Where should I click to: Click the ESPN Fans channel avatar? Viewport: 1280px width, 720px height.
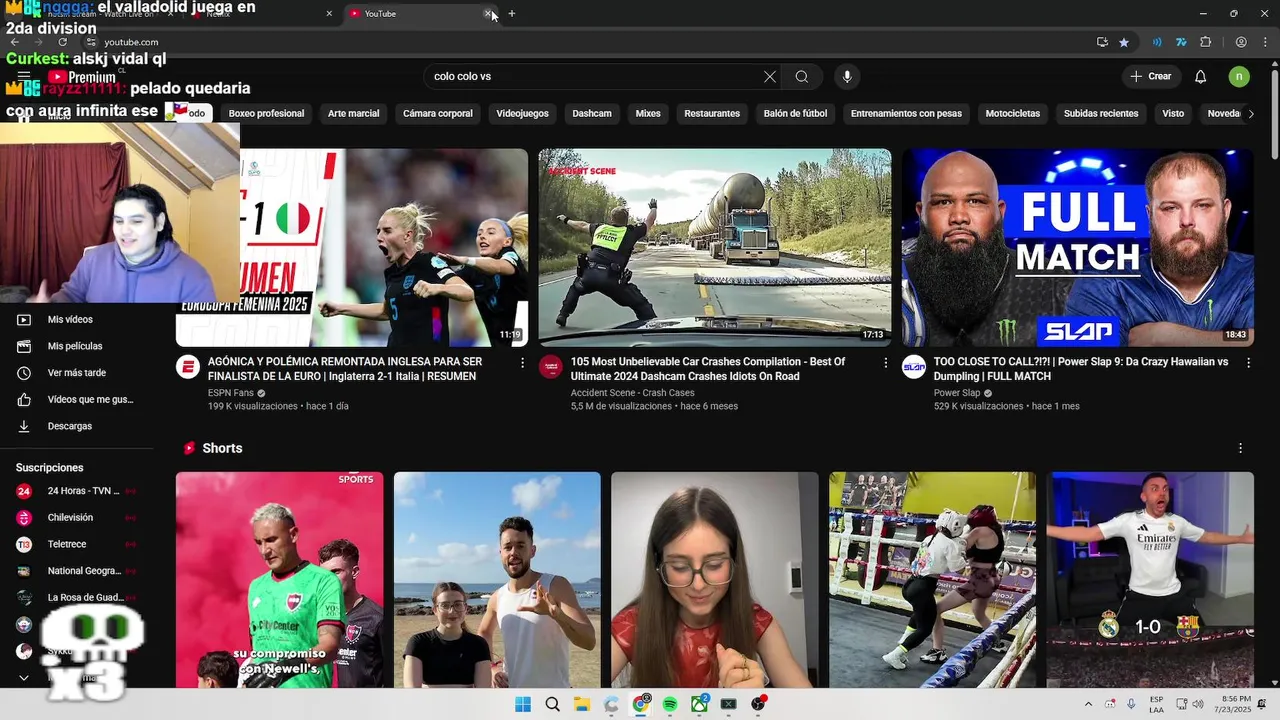[188, 367]
